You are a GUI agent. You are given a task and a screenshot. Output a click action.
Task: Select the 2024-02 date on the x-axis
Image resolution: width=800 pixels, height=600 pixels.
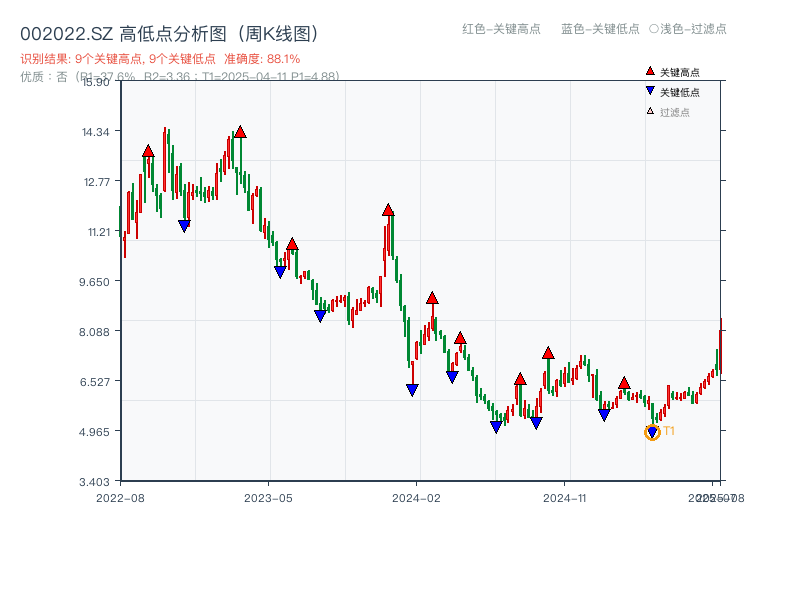[416, 497]
